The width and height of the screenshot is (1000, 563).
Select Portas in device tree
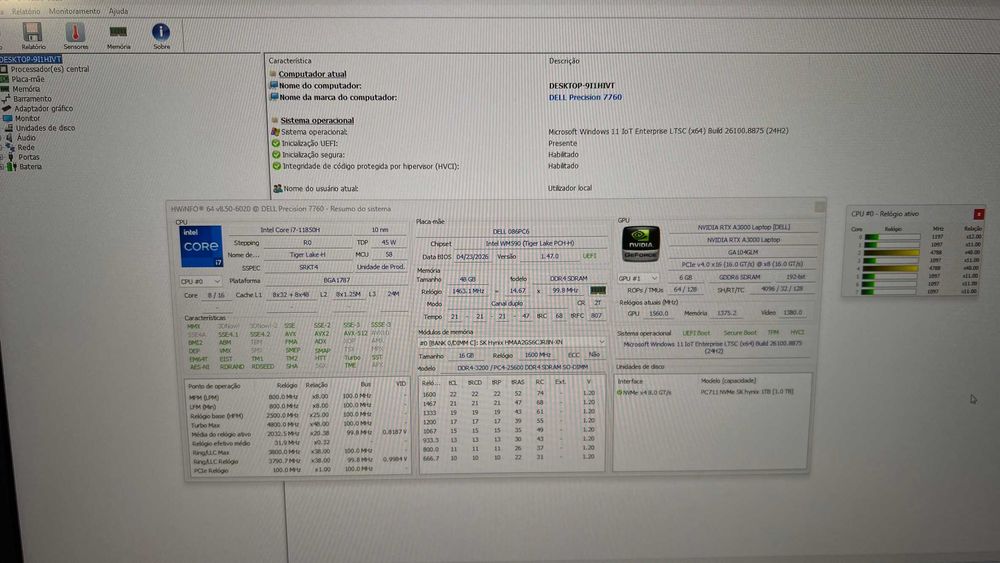point(29,157)
